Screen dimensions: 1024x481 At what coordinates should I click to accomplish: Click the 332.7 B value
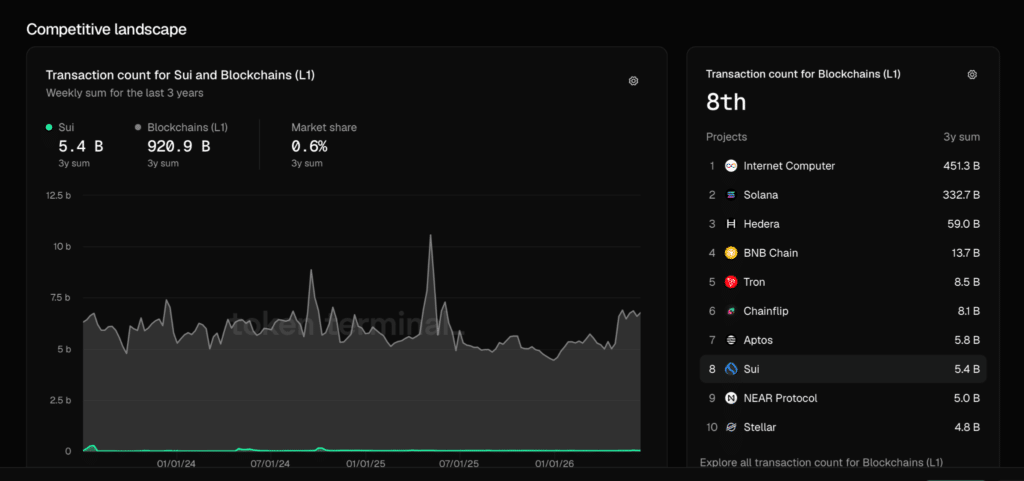click(x=960, y=195)
